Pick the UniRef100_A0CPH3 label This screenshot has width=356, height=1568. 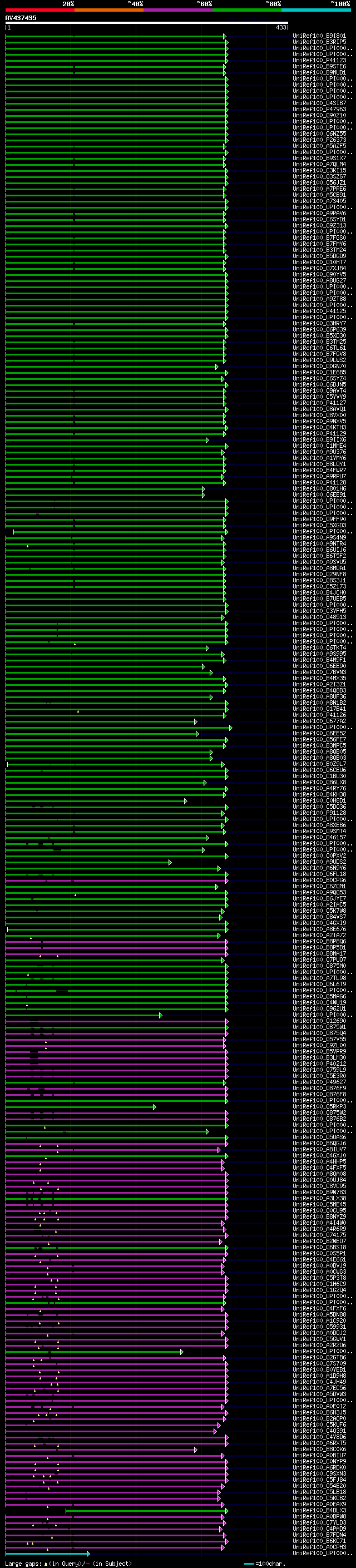pyautogui.click(x=319, y=1547)
